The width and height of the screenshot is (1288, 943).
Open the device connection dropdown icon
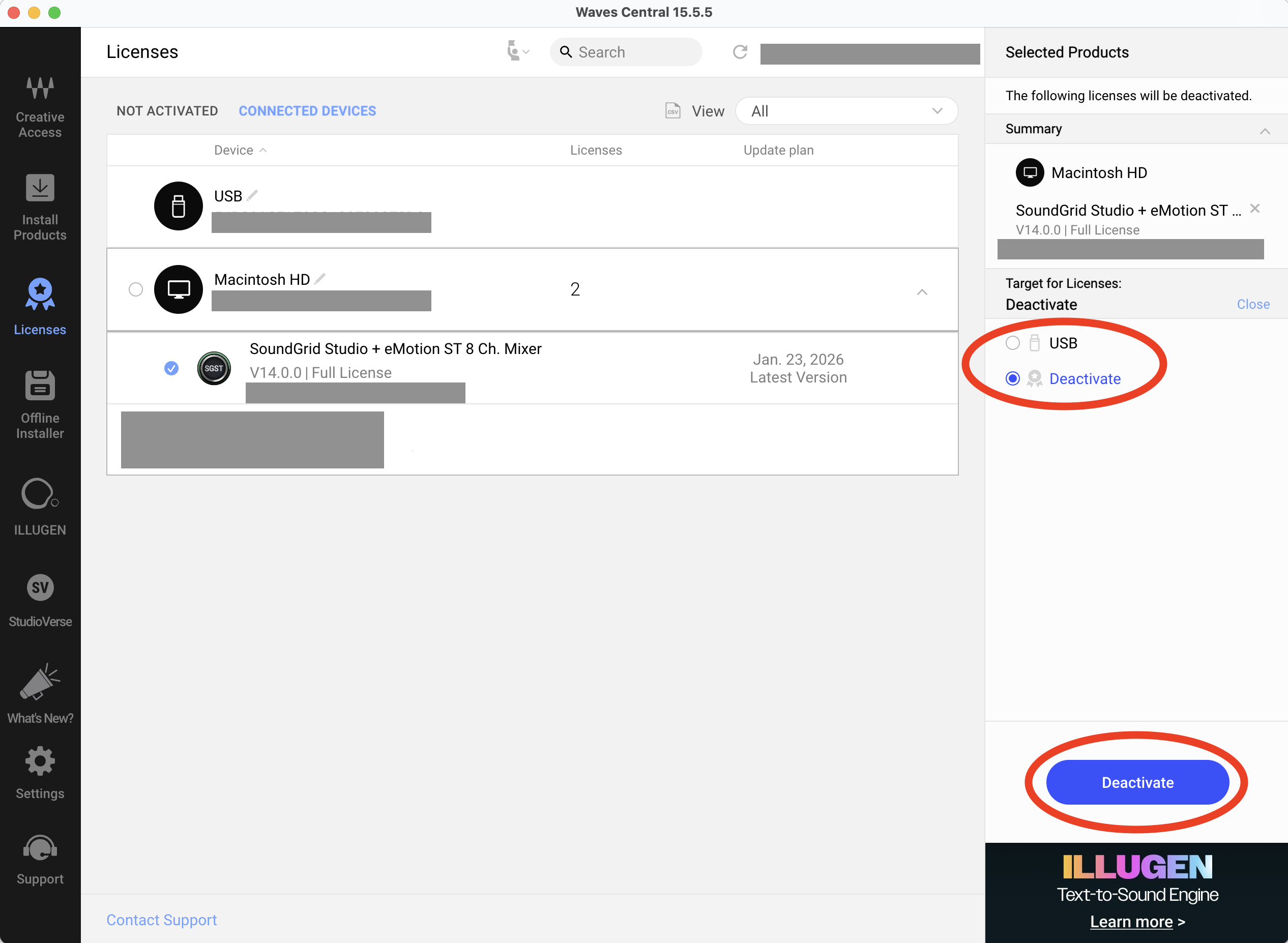coord(518,51)
